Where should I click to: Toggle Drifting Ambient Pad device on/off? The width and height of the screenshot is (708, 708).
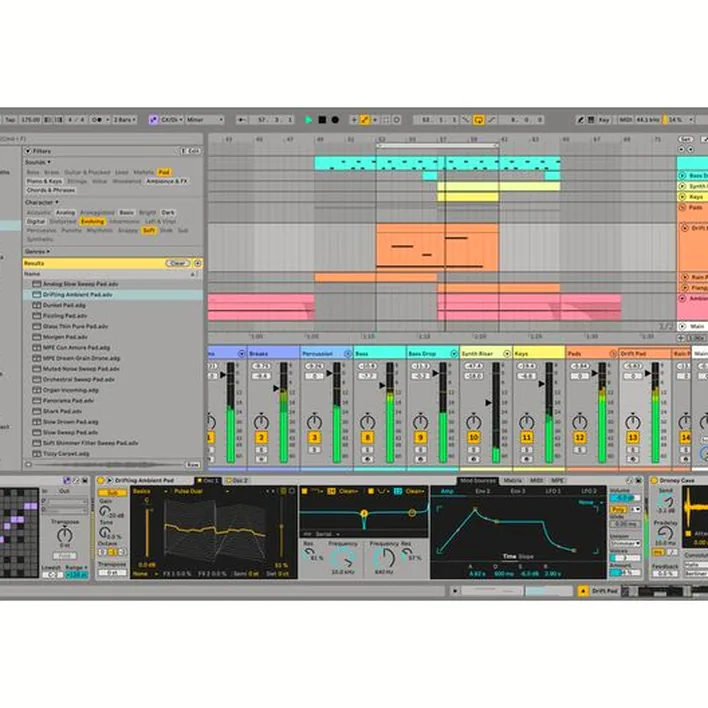tap(100, 480)
